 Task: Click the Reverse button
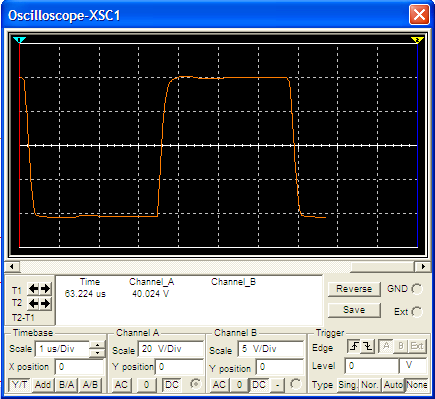pos(354,289)
